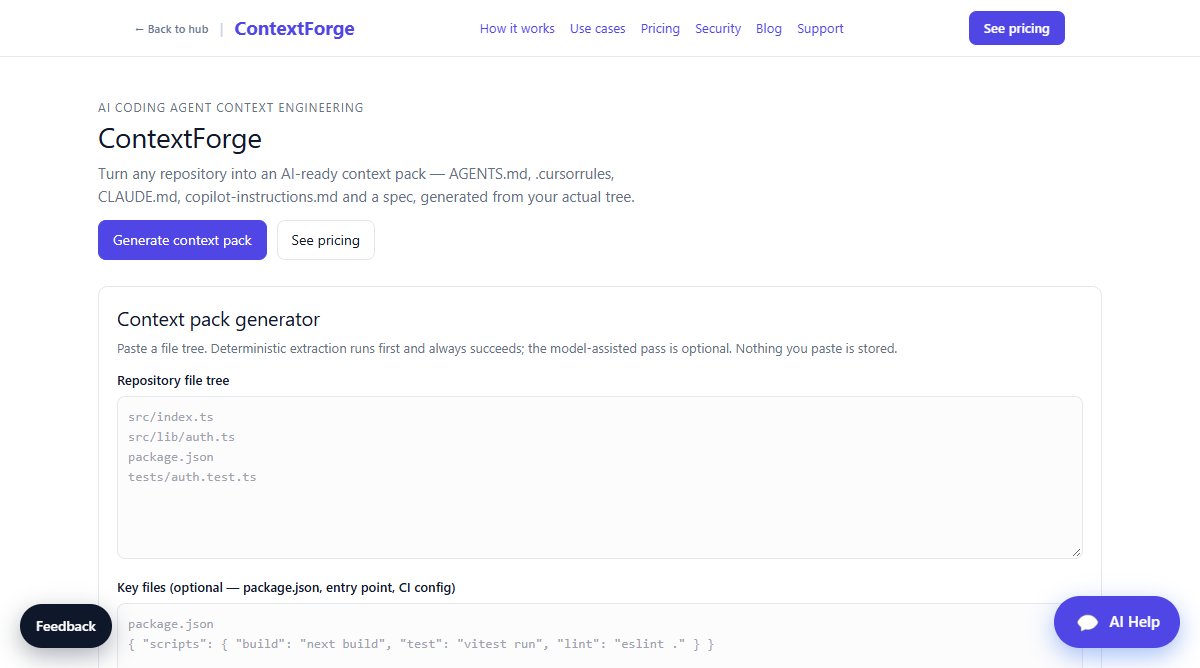The width and height of the screenshot is (1200, 668).
Task: Open the Support nav link
Action: 820,29
